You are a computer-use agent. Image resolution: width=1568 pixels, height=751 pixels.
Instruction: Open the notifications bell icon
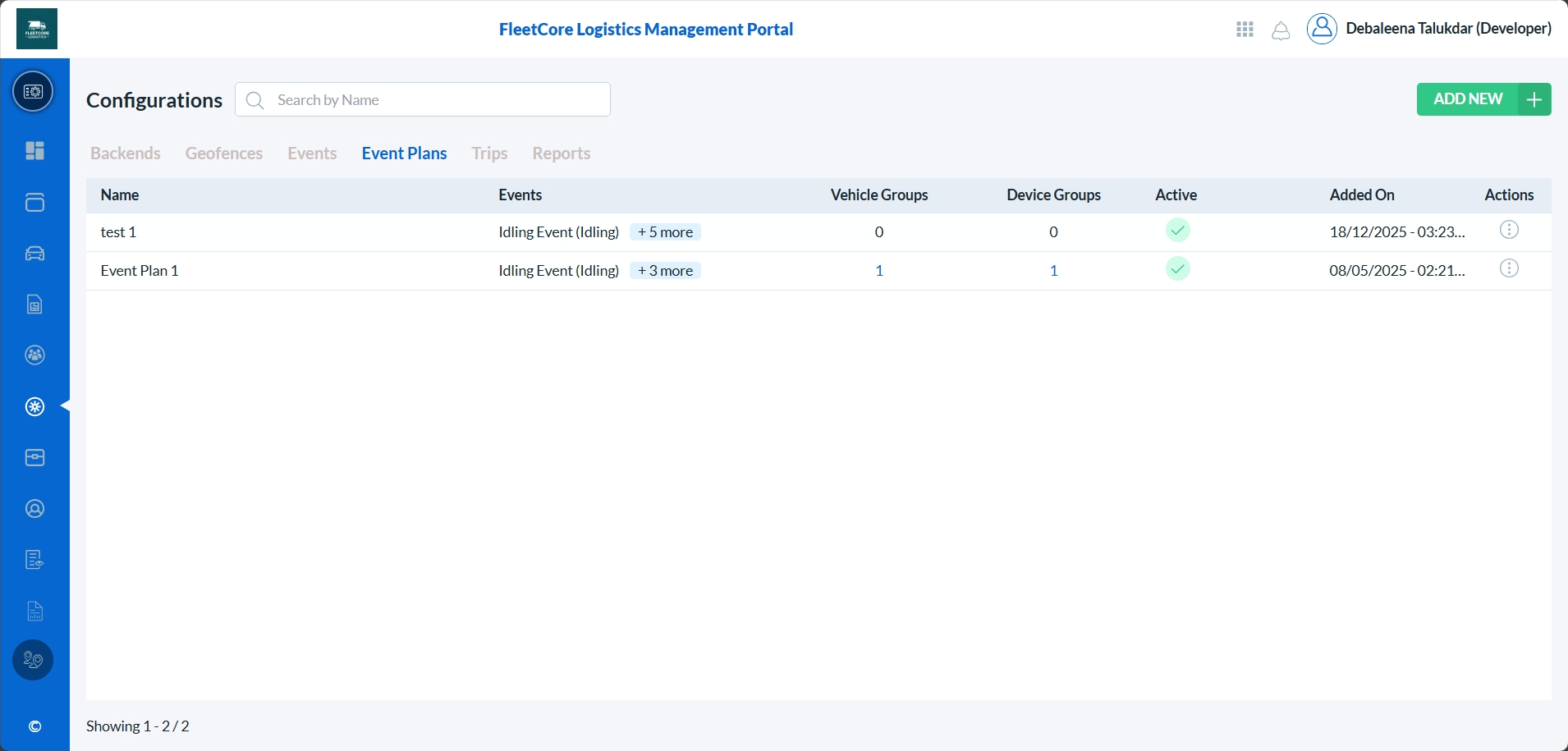(1281, 30)
